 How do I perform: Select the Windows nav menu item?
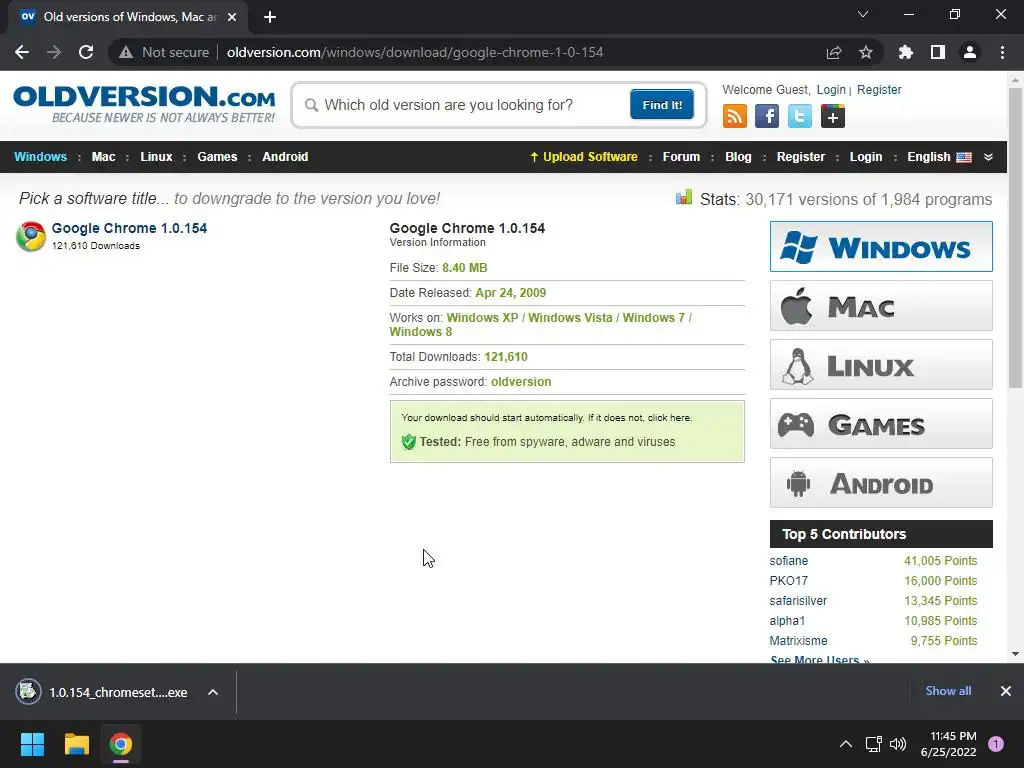40,157
